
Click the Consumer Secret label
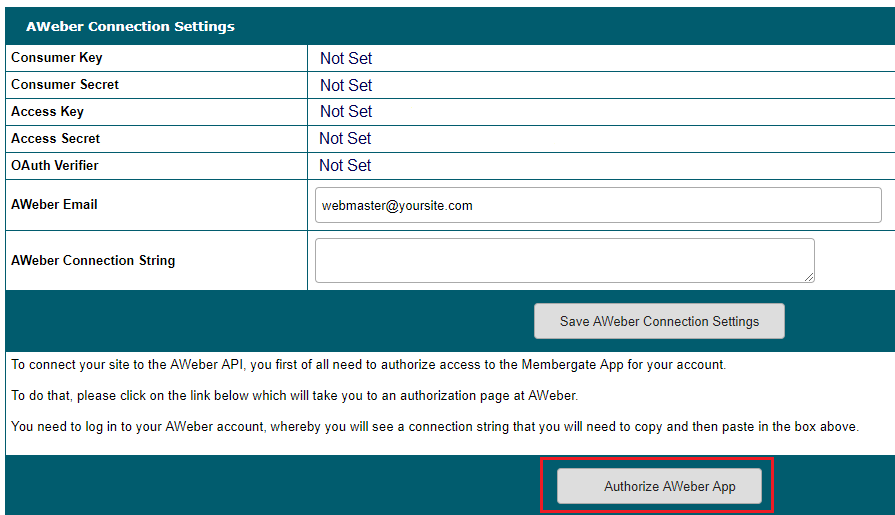pyautogui.click(x=65, y=85)
